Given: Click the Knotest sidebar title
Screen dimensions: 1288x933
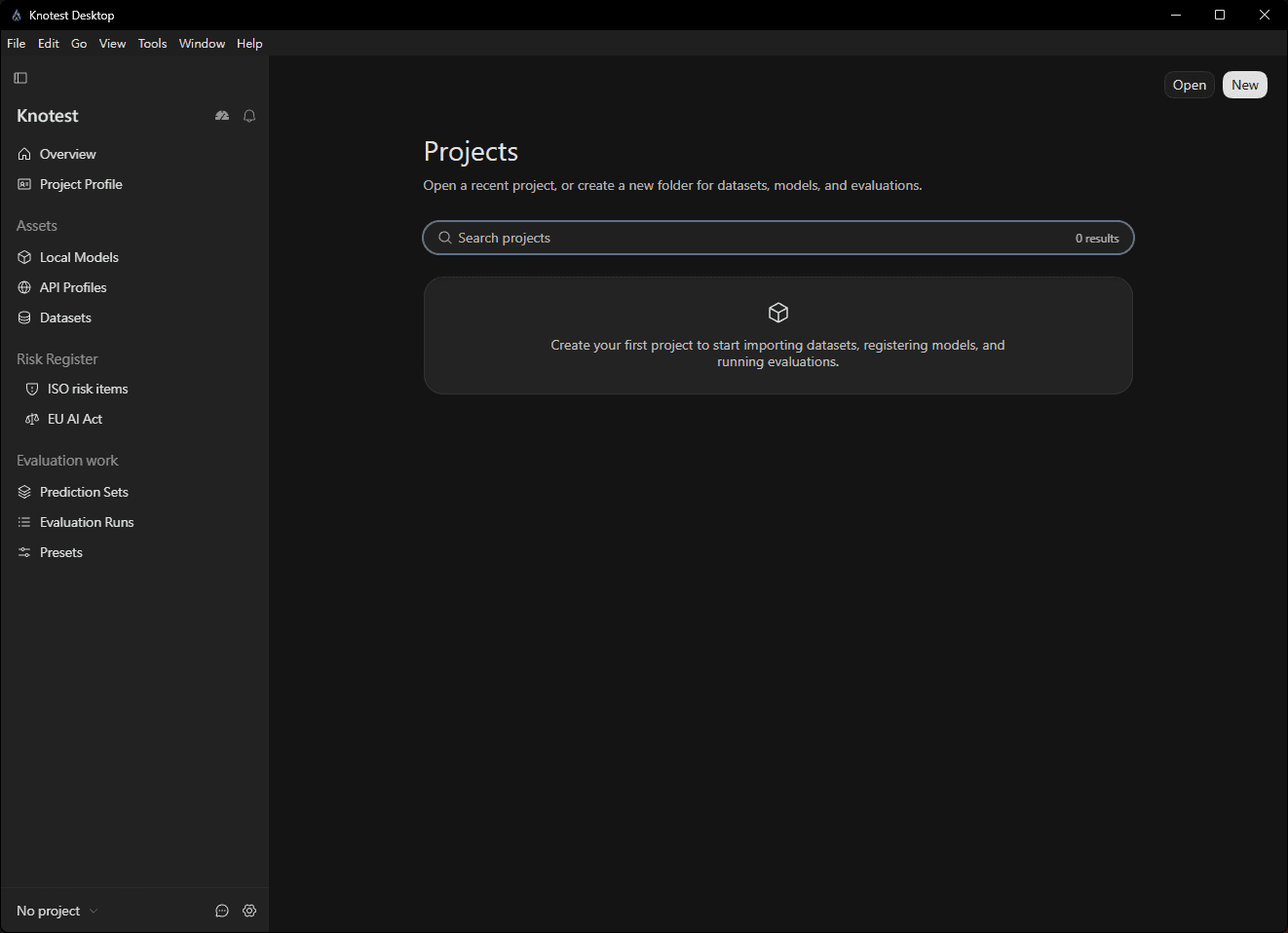Looking at the screenshot, I should (48, 116).
